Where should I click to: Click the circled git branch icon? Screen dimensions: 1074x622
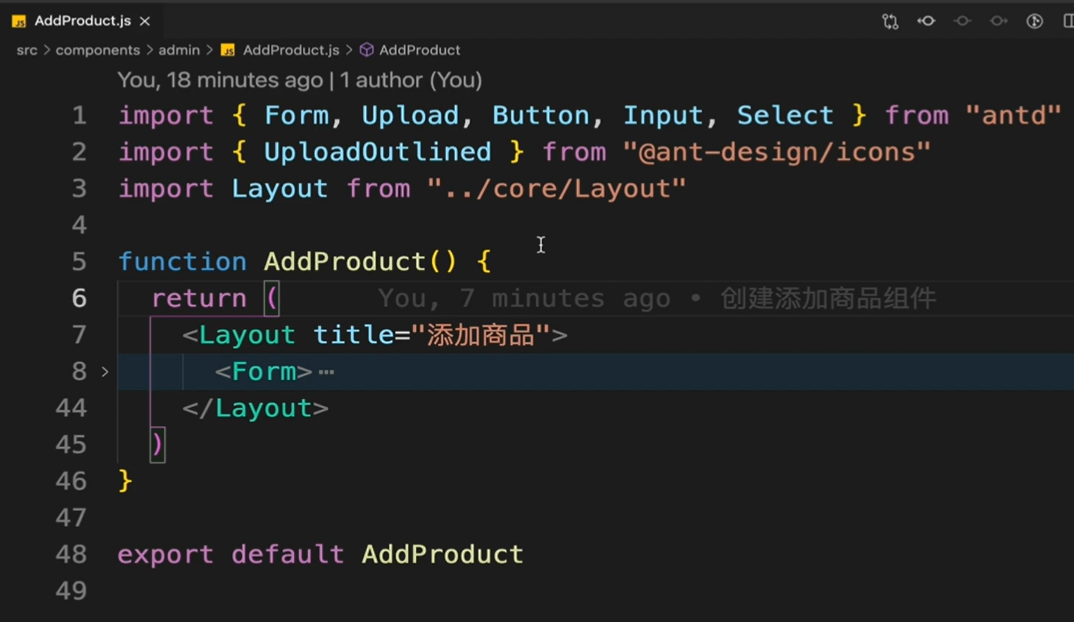pos(1035,21)
